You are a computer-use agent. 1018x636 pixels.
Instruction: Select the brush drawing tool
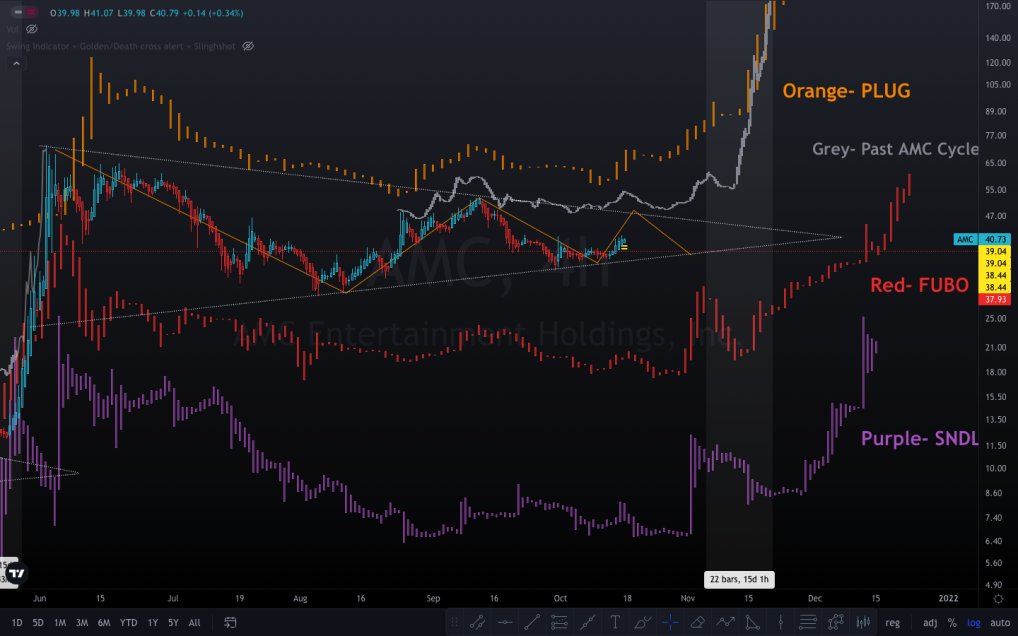642,622
